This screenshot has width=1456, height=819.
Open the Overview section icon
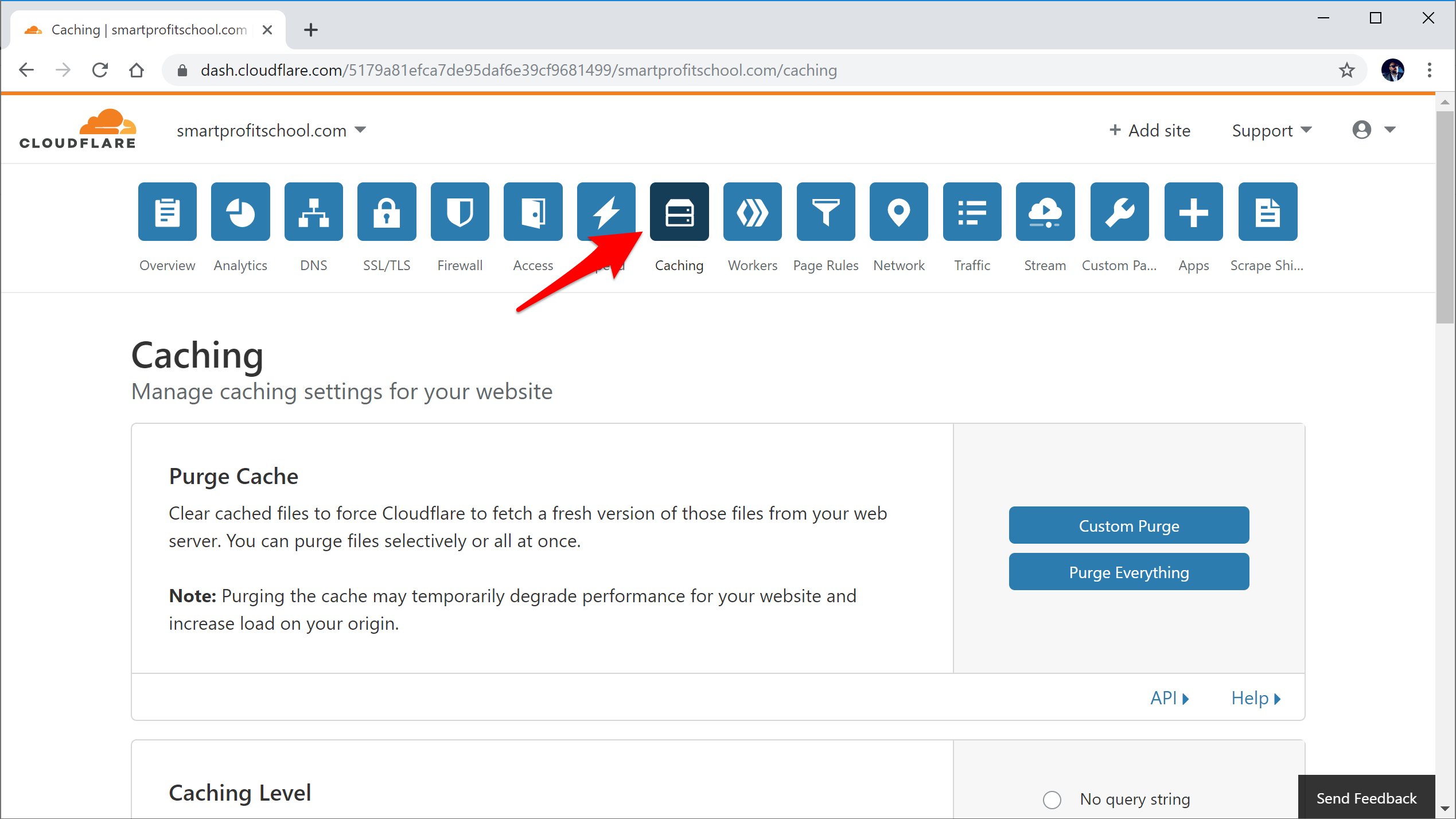pyautogui.click(x=167, y=212)
